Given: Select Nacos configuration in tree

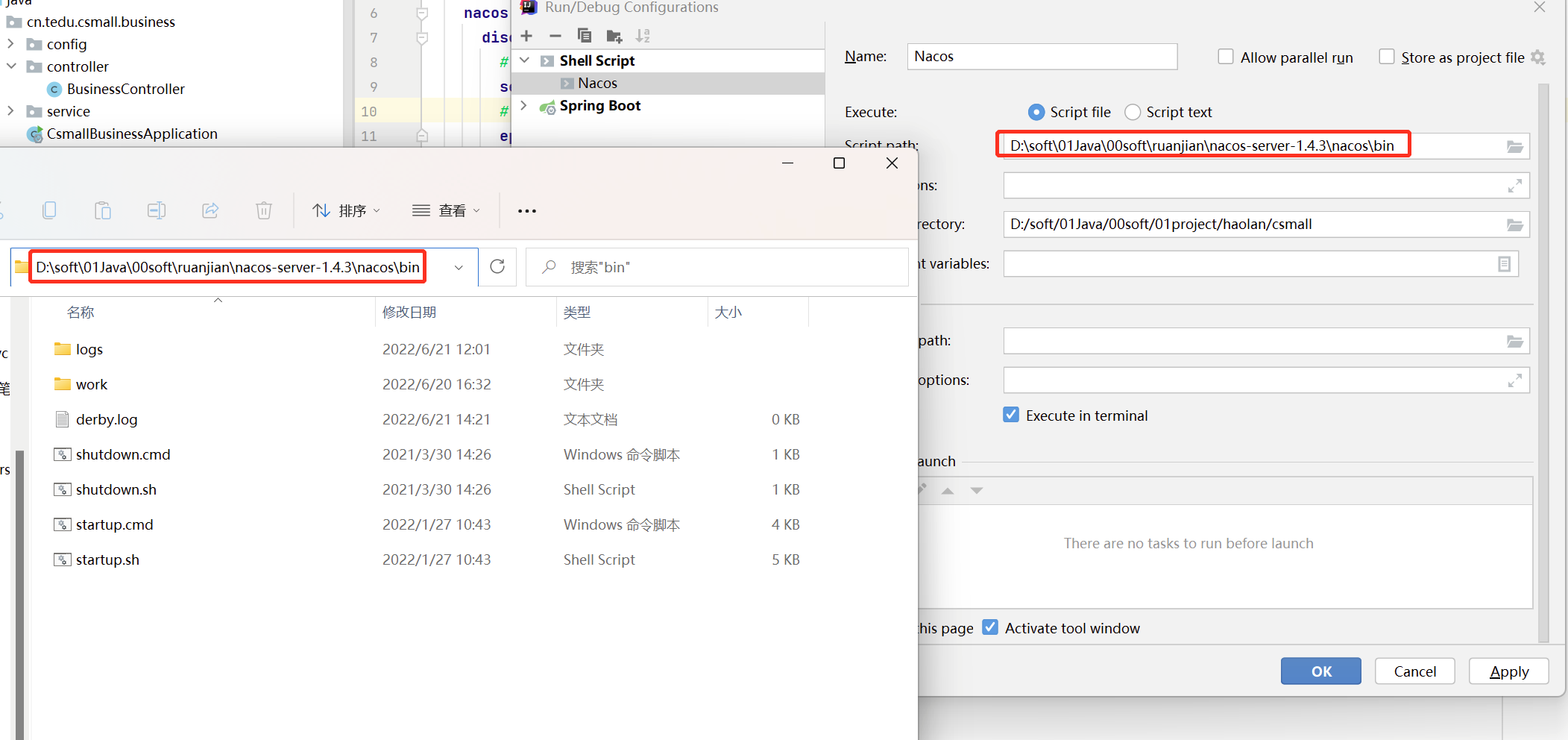Looking at the screenshot, I should pyautogui.click(x=669, y=83).
